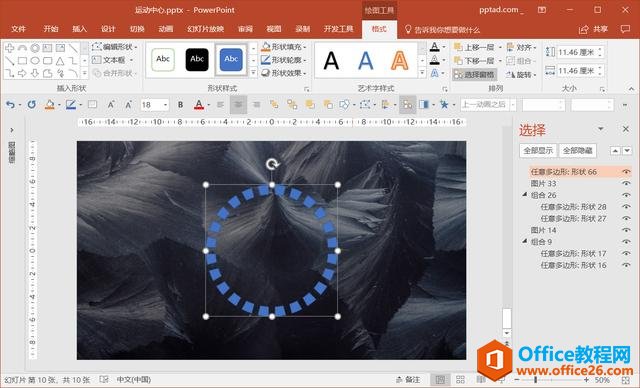Click the 编辑形状 edit shape icon
Image resolution: width=640 pixels, height=388 pixels.
click(x=96, y=47)
